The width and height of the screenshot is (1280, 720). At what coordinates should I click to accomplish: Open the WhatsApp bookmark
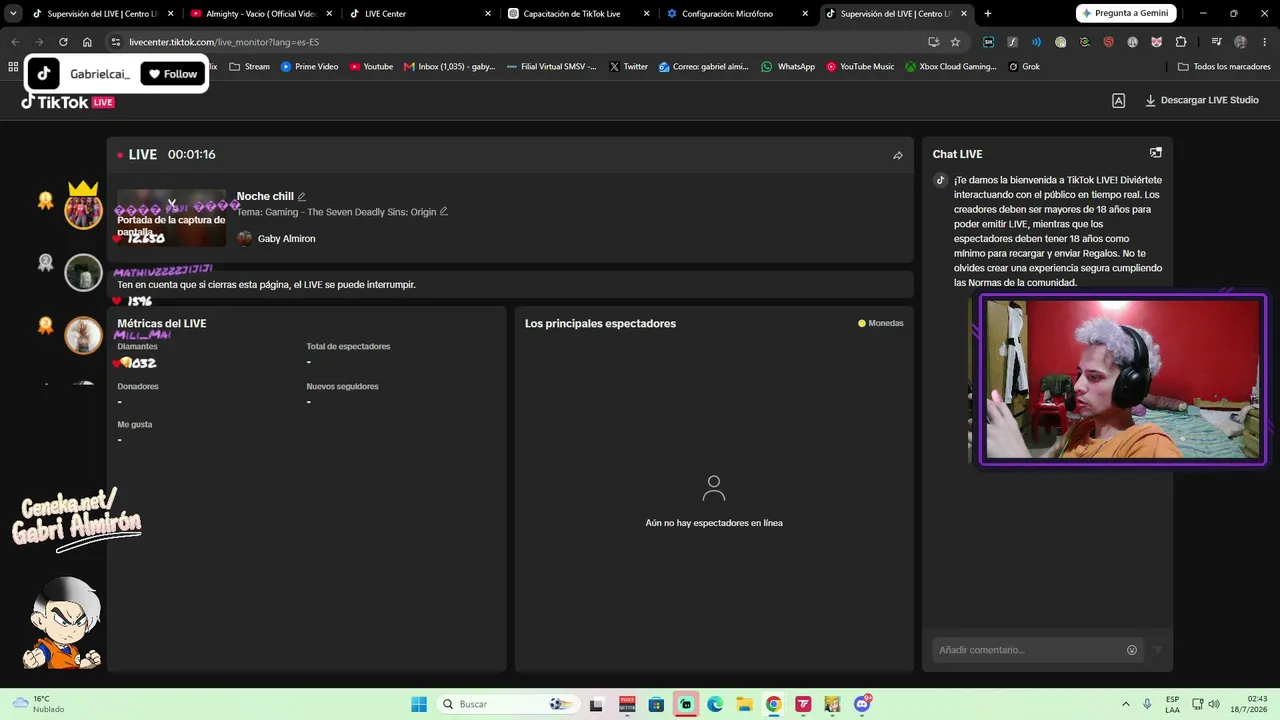click(x=788, y=67)
